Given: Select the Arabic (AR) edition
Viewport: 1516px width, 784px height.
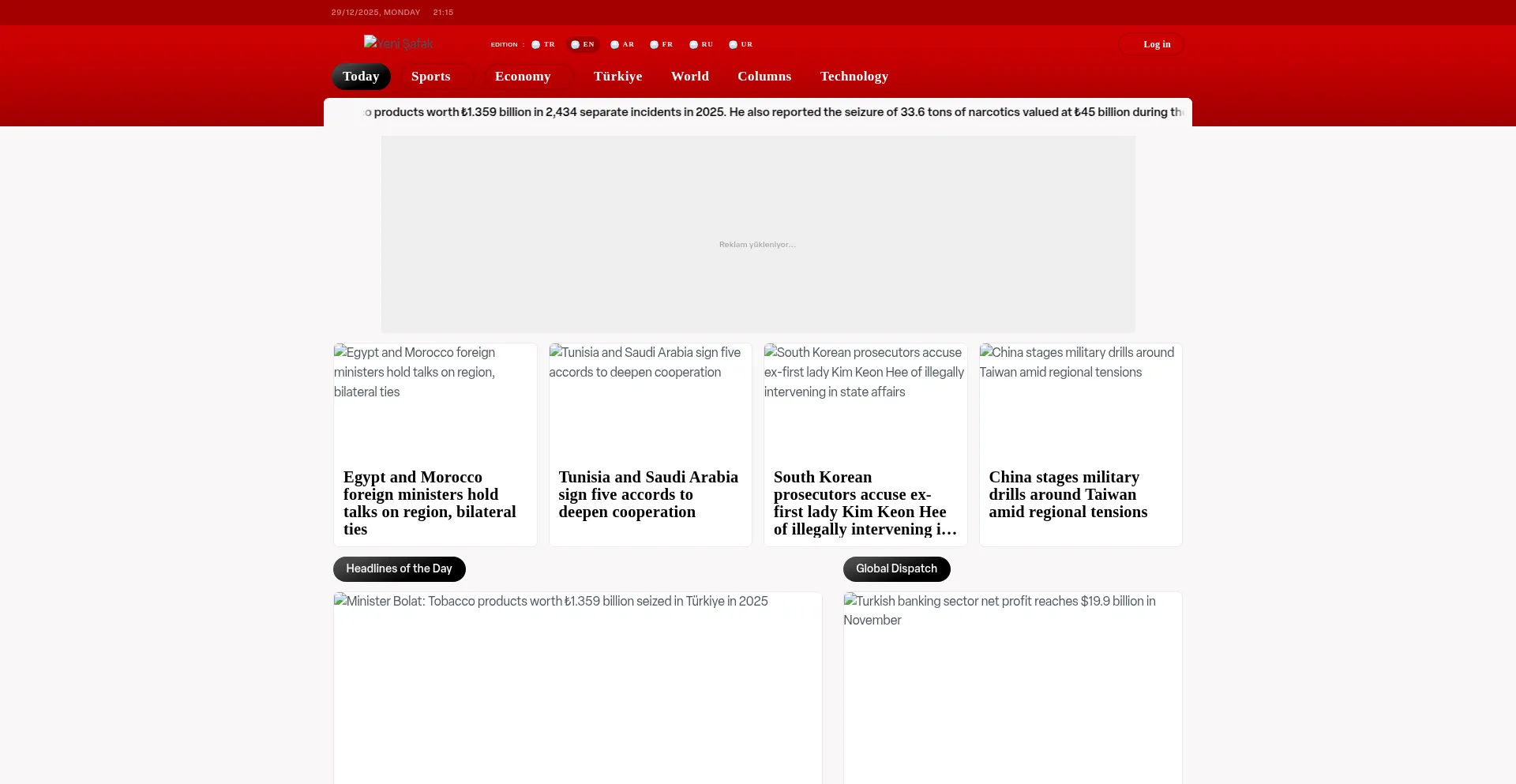Looking at the screenshot, I should coord(622,45).
